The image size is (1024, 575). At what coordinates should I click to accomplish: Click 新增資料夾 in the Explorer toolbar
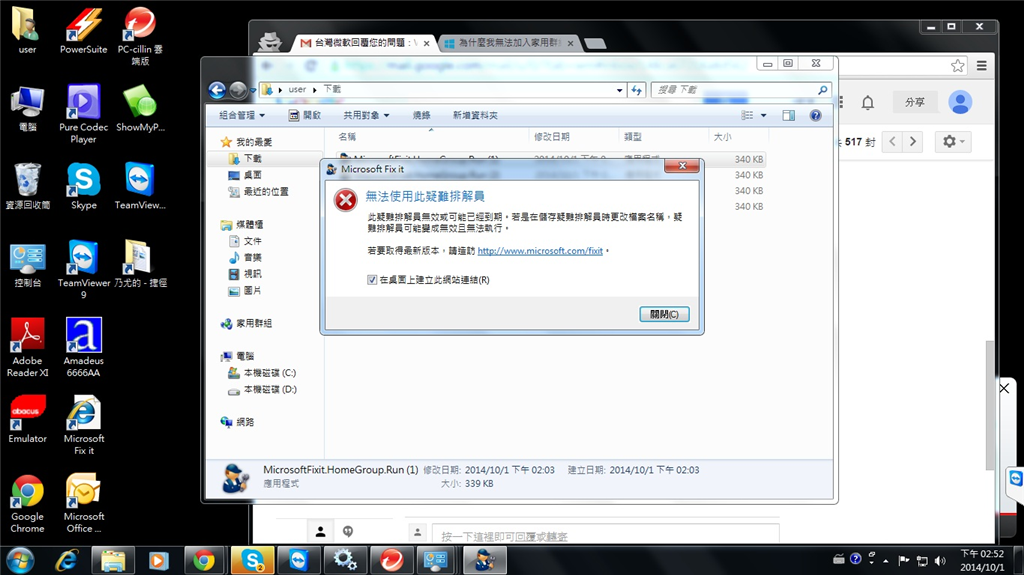475,115
